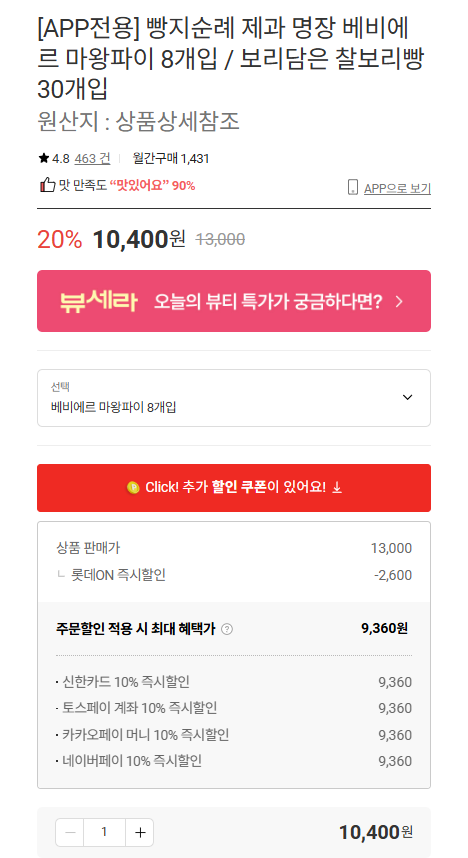Select 신한카드 10% 즉시할인 row

234,682
